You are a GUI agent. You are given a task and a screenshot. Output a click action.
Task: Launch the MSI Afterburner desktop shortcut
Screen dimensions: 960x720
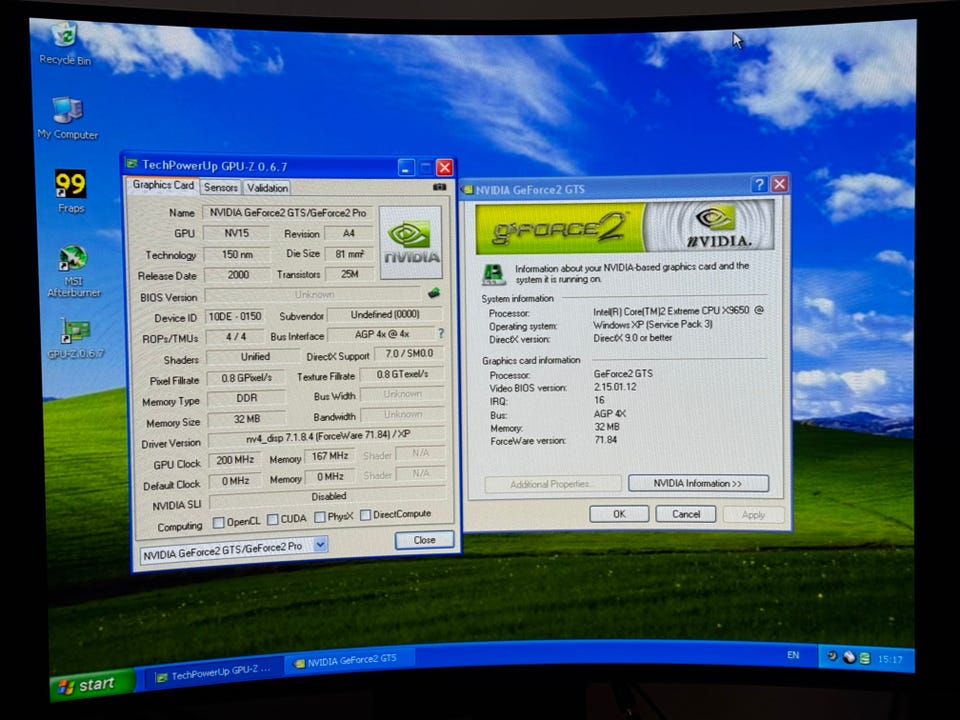pos(73,271)
